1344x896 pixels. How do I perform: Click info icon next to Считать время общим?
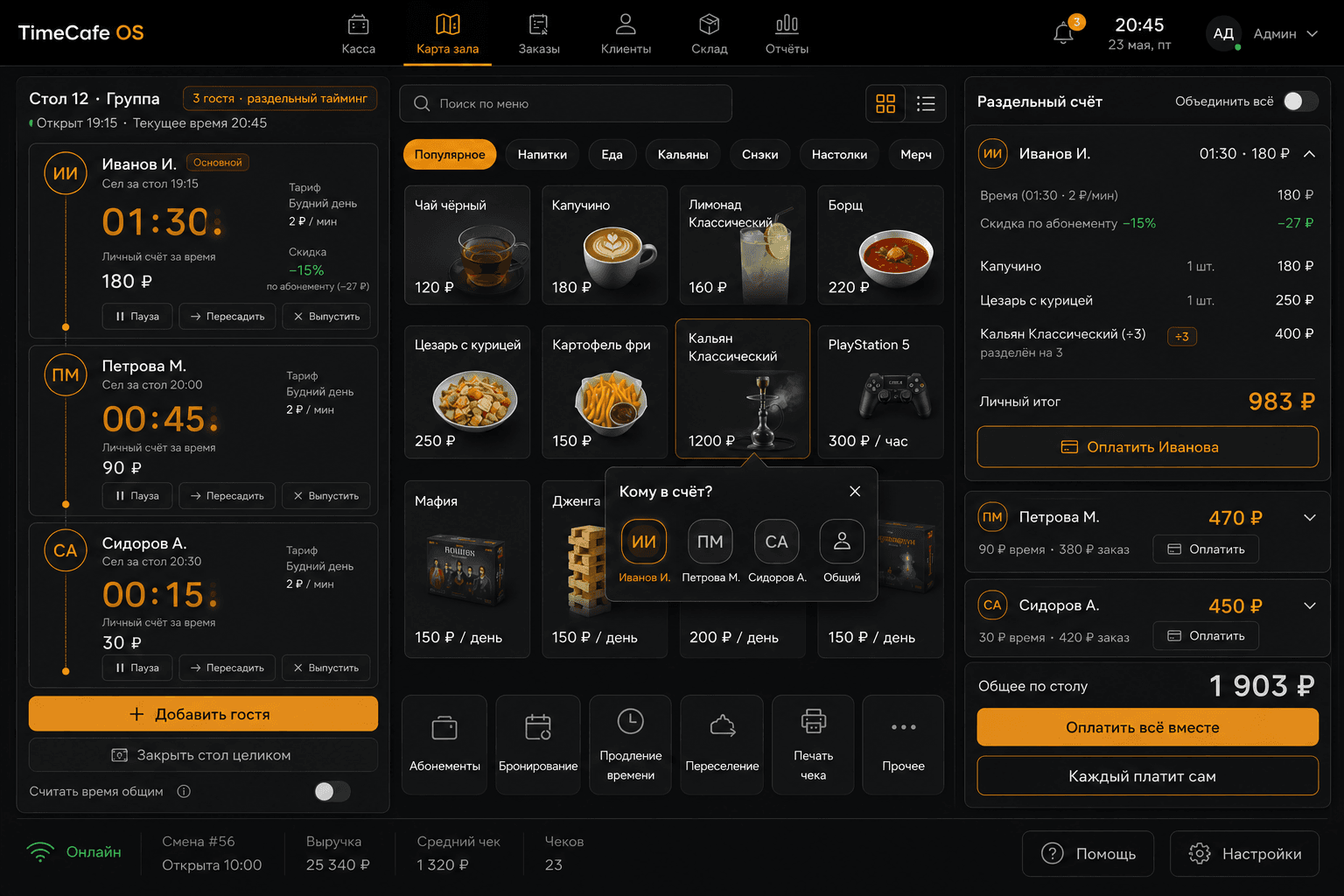click(184, 792)
